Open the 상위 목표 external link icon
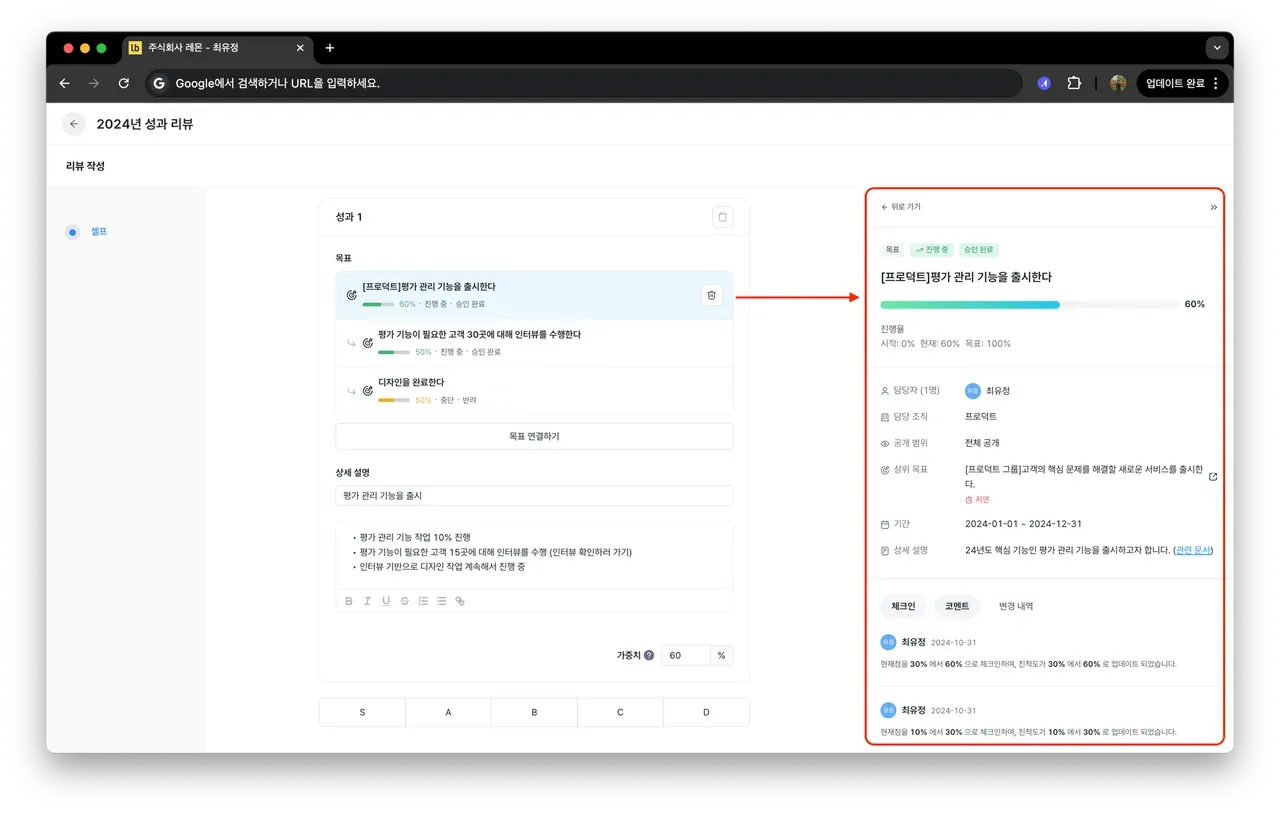1280x814 pixels. [1213, 476]
